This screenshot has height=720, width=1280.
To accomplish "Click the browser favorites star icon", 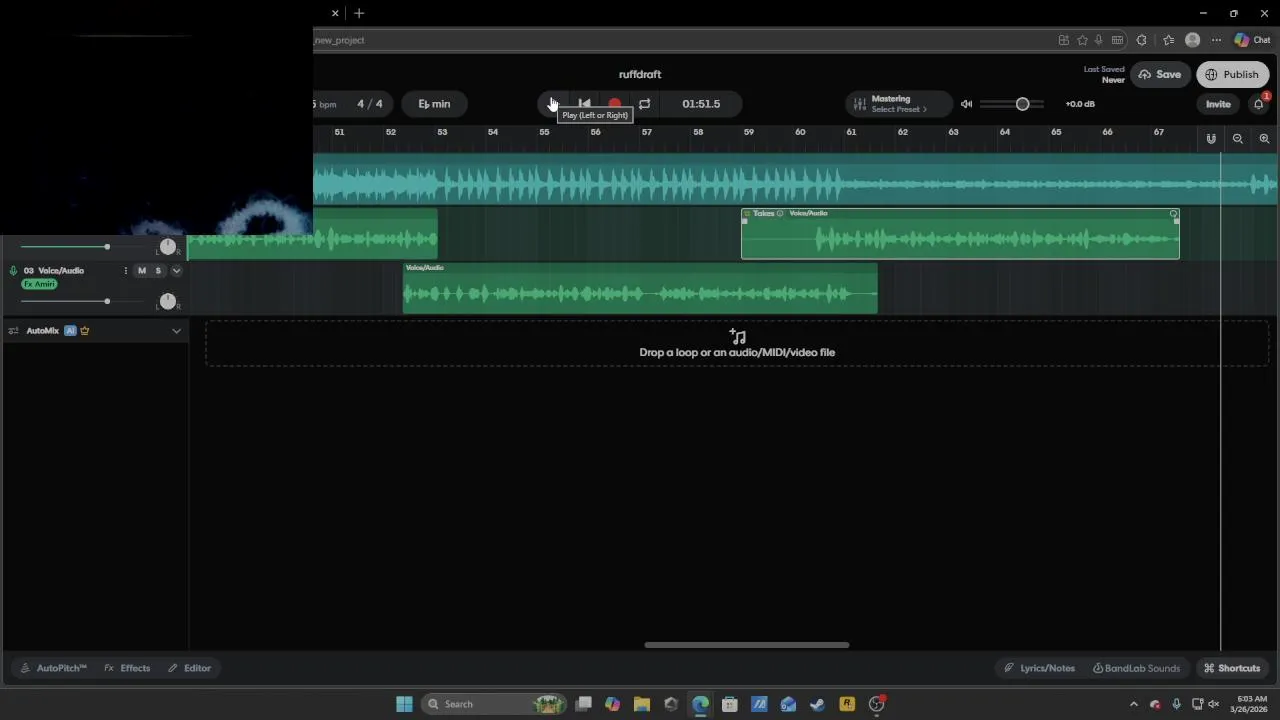I will [x=1082, y=40].
